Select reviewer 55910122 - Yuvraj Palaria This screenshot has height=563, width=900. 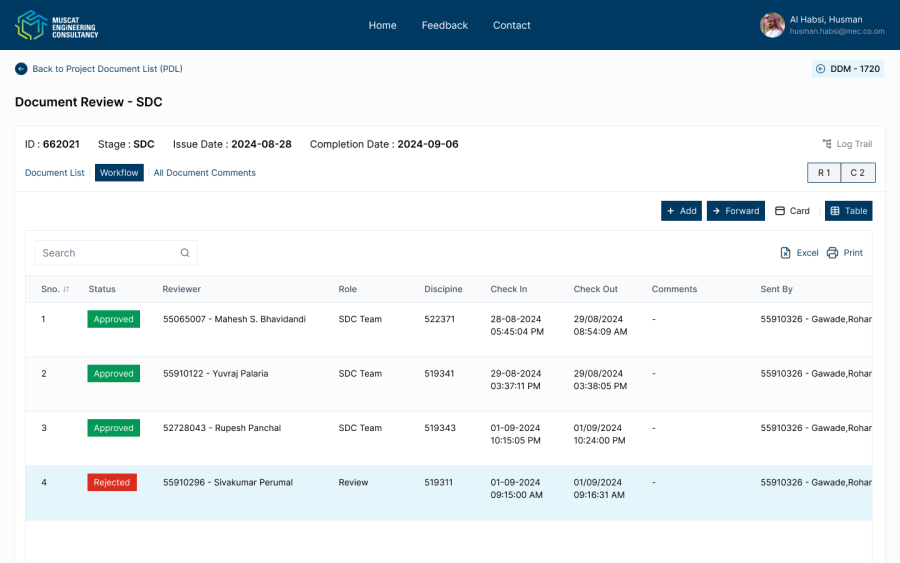tap(215, 374)
